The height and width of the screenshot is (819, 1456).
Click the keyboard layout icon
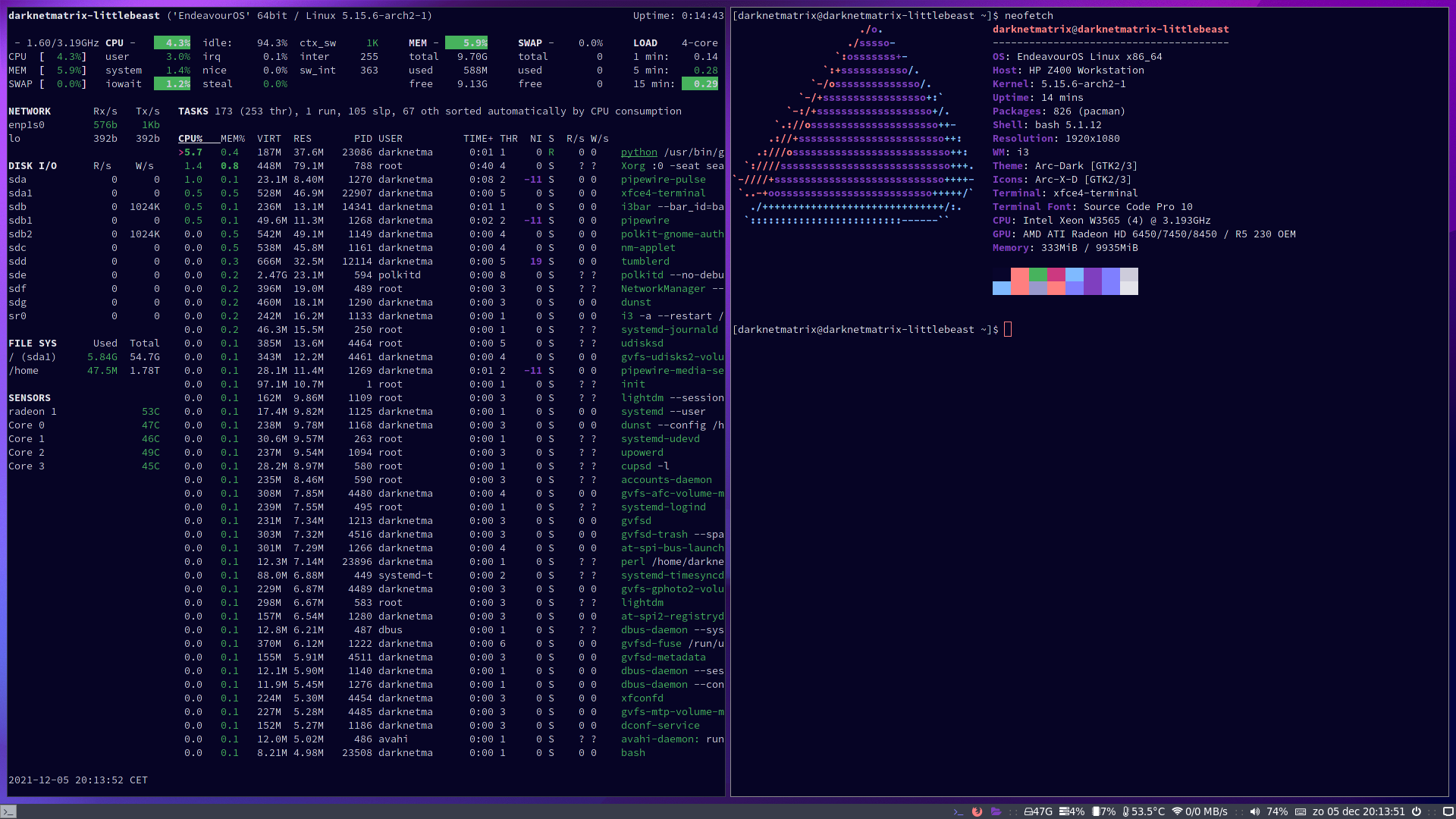[1301, 811]
